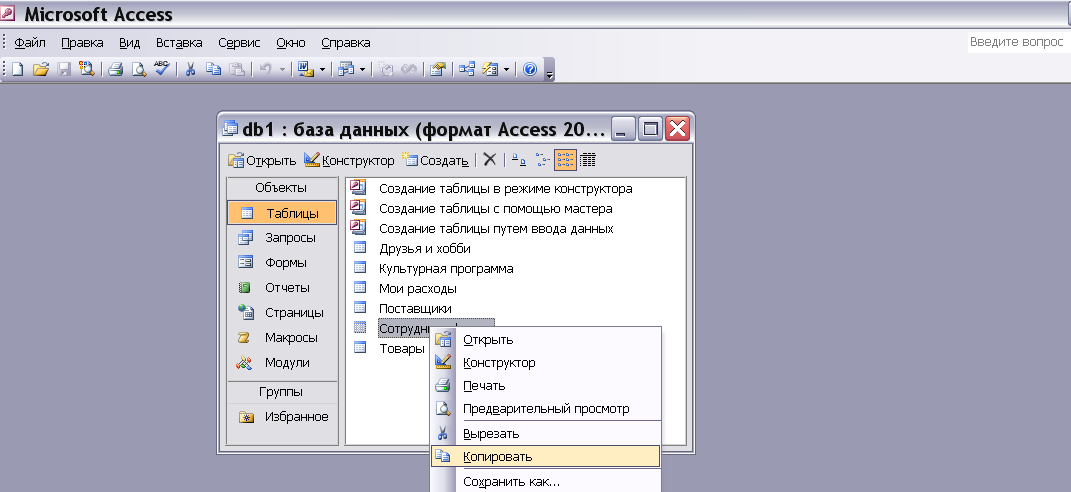
Task: Click the Open folder icon in main toolbar
Action: 41,69
